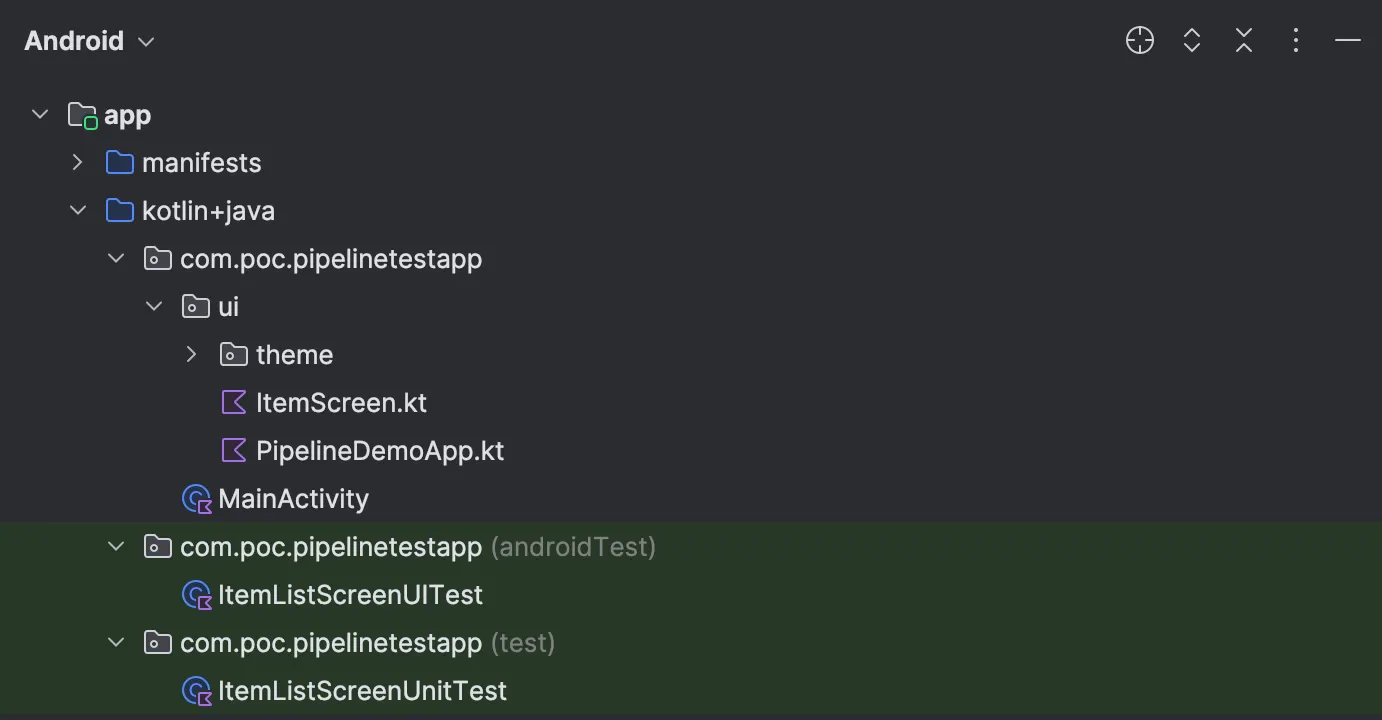
Task: Click the folder icon beside manifests
Action: coord(119,162)
